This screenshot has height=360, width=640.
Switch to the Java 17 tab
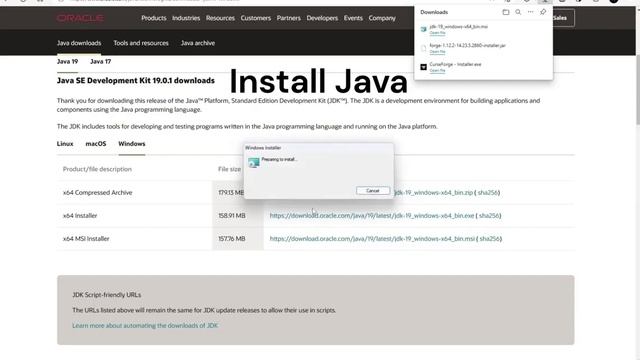[x=100, y=62]
